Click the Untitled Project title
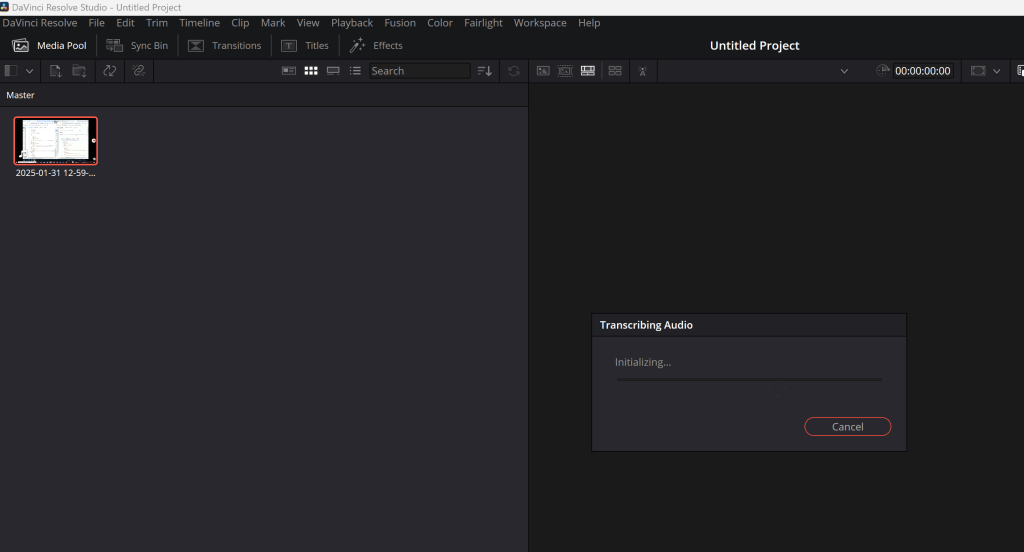The width and height of the screenshot is (1024, 552). tap(754, 46)
